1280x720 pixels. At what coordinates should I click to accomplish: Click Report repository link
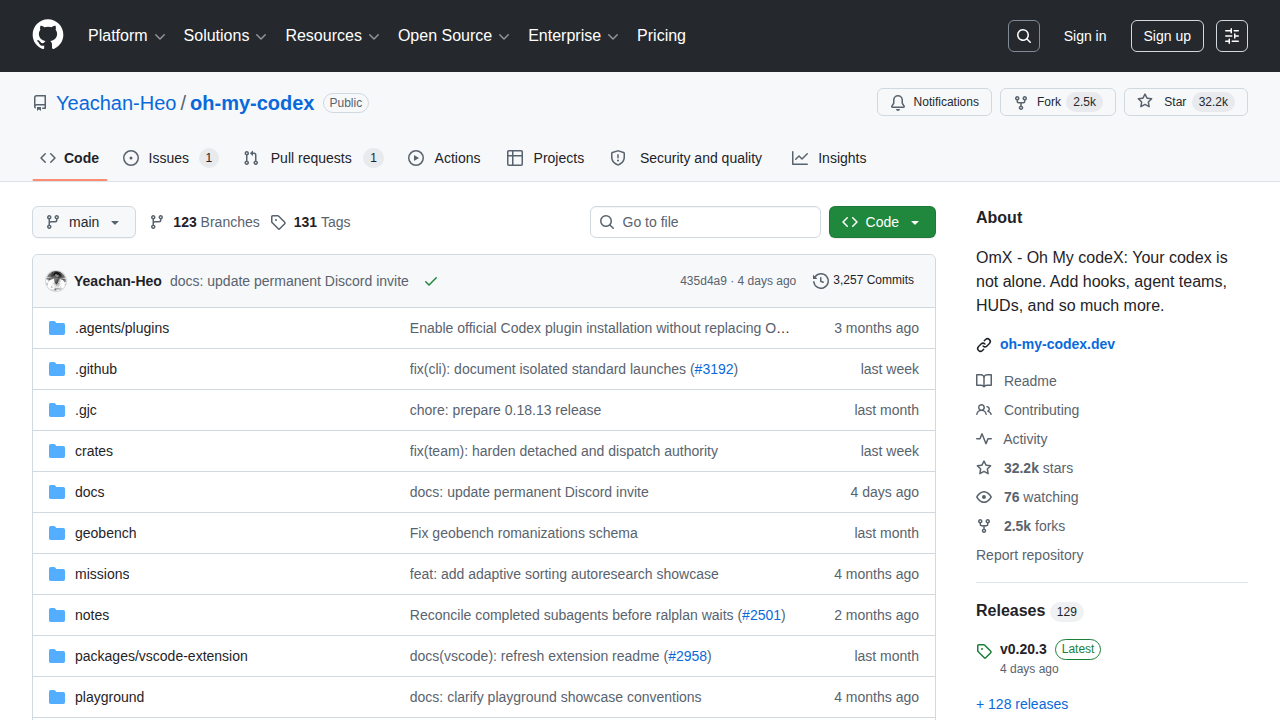point(1030,555)
